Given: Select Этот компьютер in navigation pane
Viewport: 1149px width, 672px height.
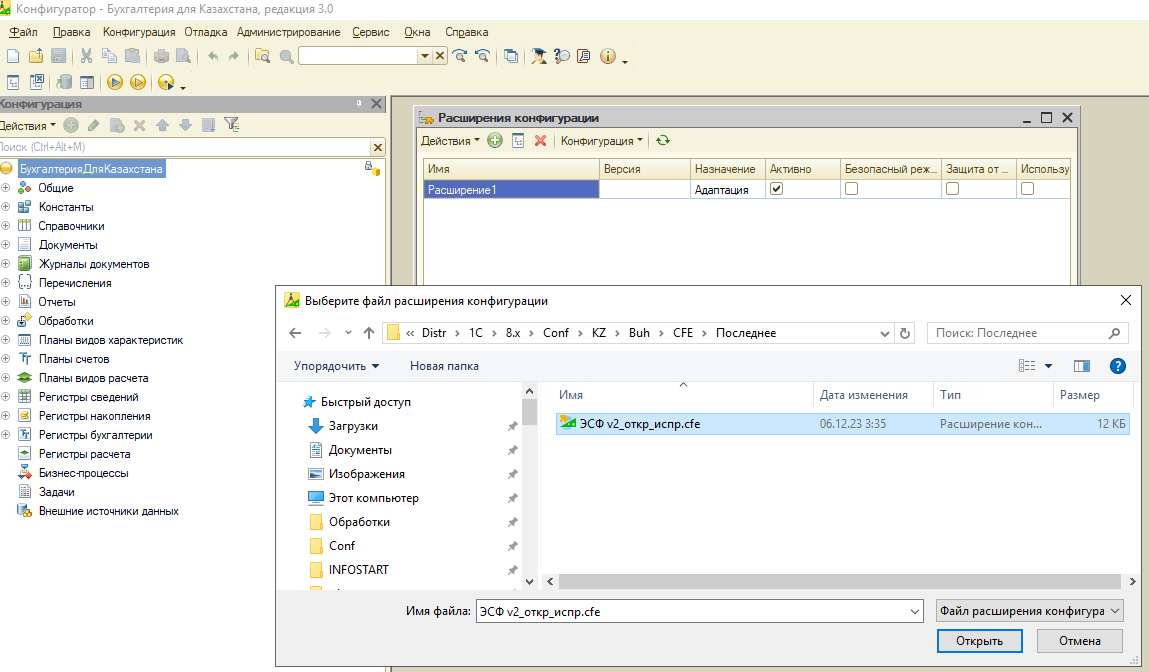Looking at the screenshot, I should pyautogui.click(x=374, y=498).
